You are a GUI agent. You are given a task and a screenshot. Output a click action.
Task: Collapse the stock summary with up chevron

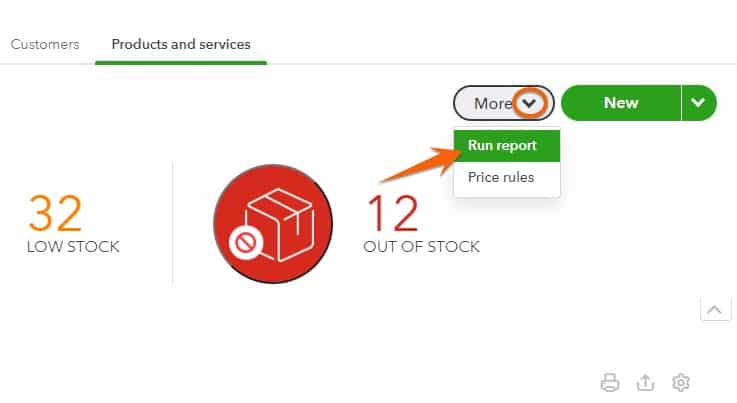(715, 309)
